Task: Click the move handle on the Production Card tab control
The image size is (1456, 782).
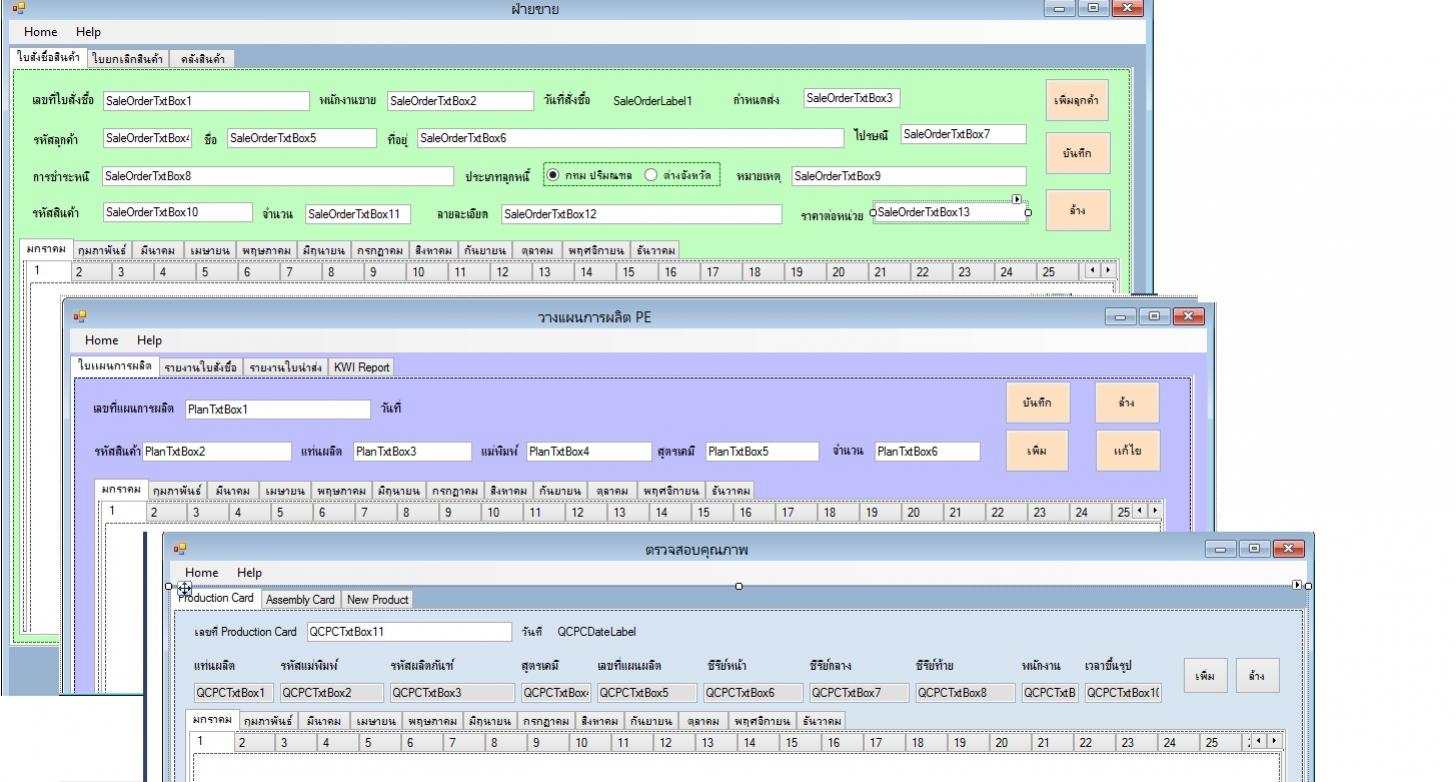Action: (185, 589)
